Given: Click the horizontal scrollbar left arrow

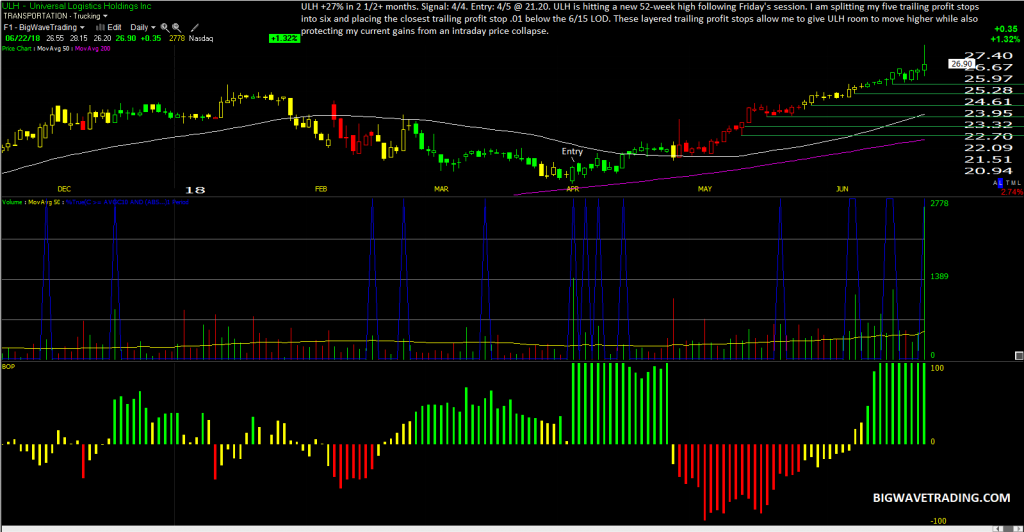Looking at the screenshot, I should click(x=998, y=528).
